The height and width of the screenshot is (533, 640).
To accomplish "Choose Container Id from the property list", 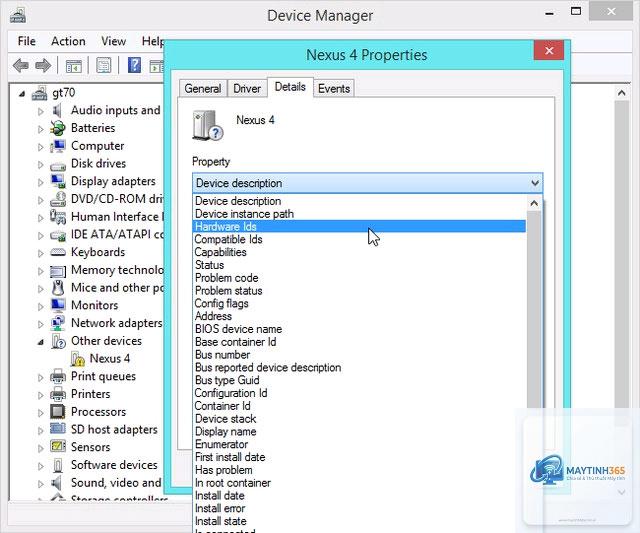I will (359, 406).
